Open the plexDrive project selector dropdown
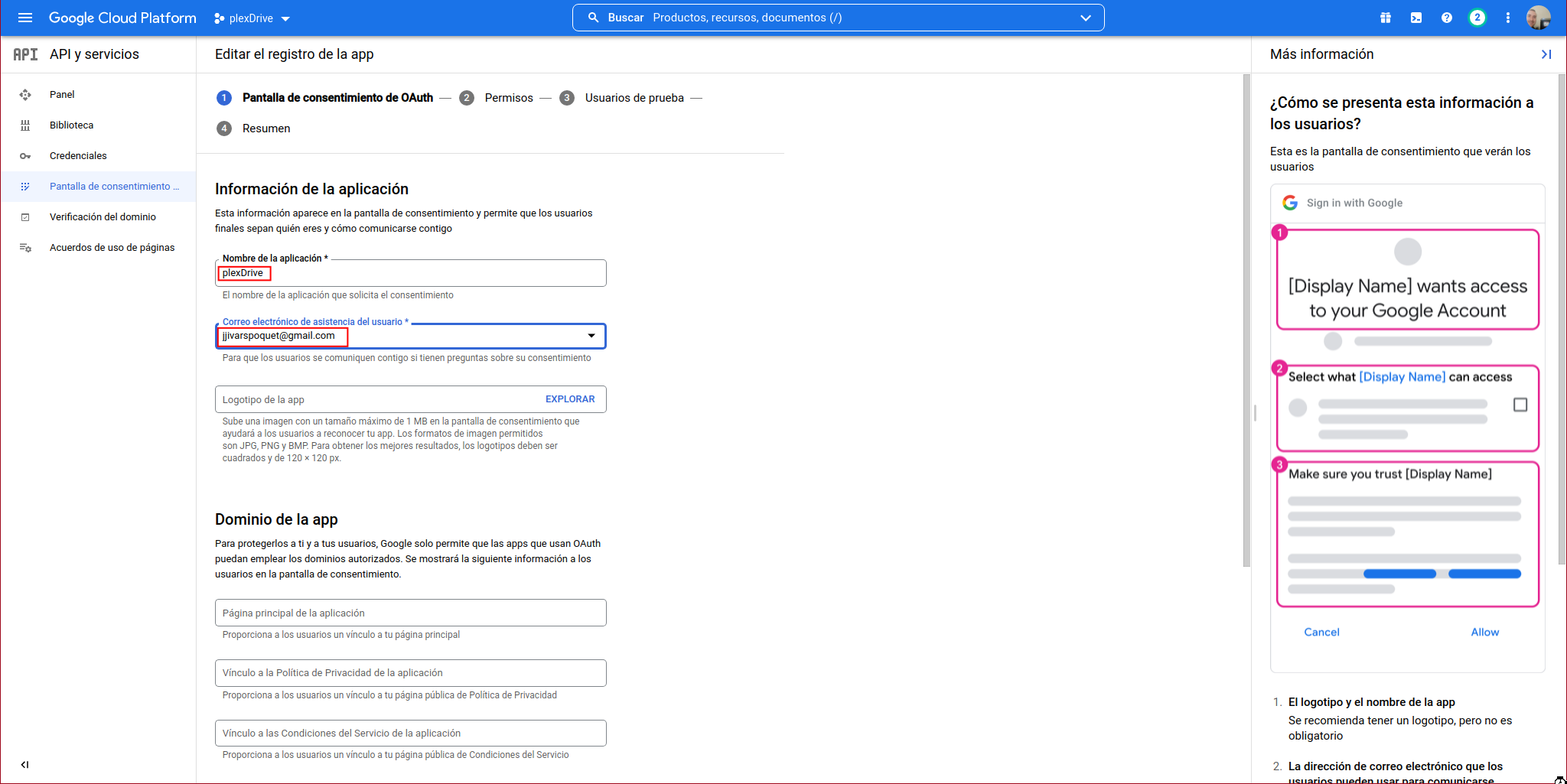The width and height of the screenshot is (1567, 784). [252, 18]
